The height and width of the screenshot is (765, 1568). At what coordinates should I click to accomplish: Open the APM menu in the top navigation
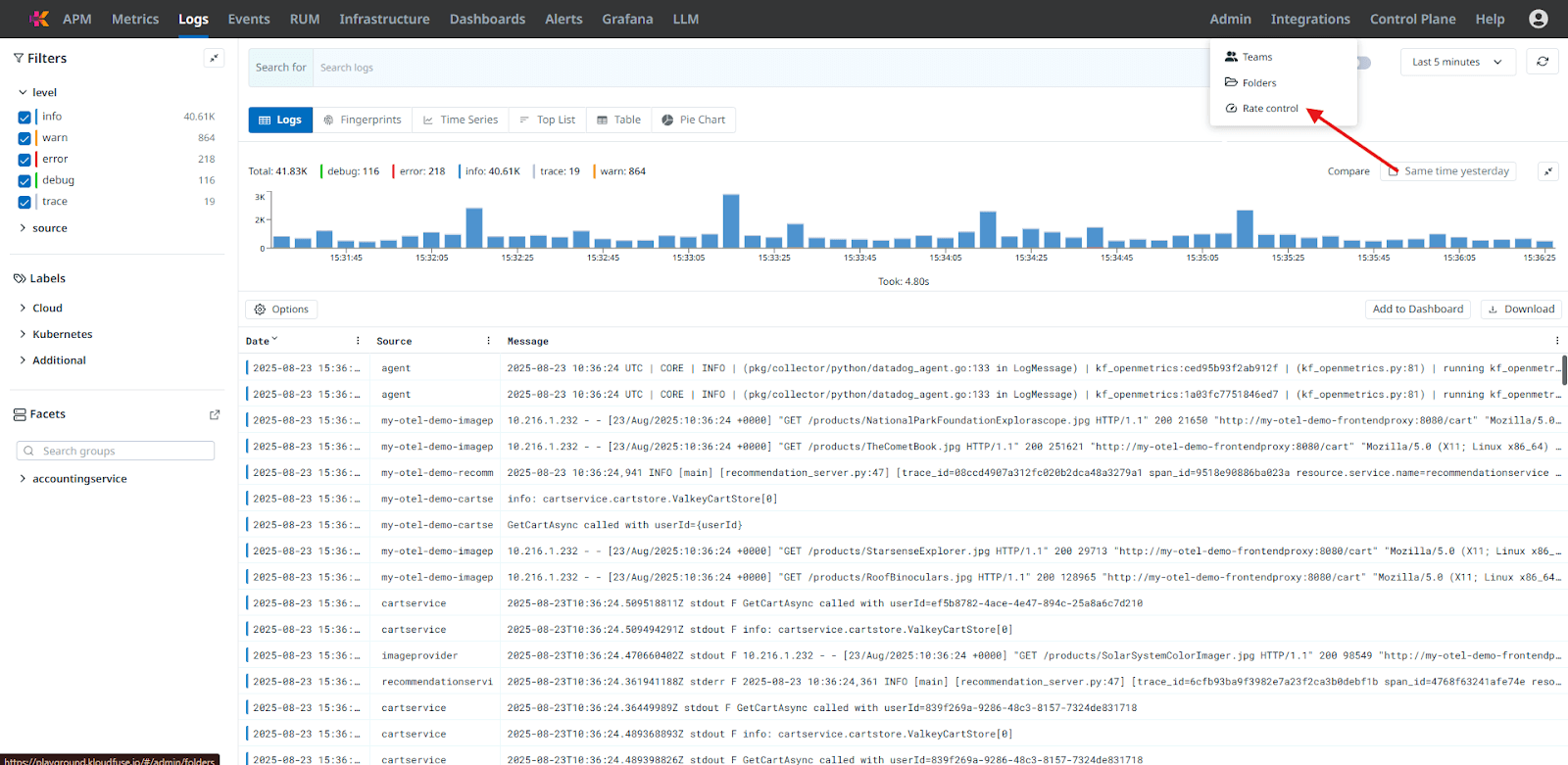pos(77,19)
